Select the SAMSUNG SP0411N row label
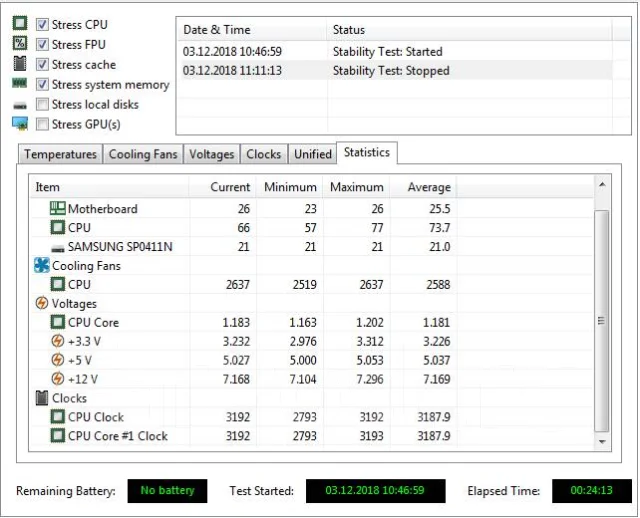The image size is (640, 518). click(120, 247)
